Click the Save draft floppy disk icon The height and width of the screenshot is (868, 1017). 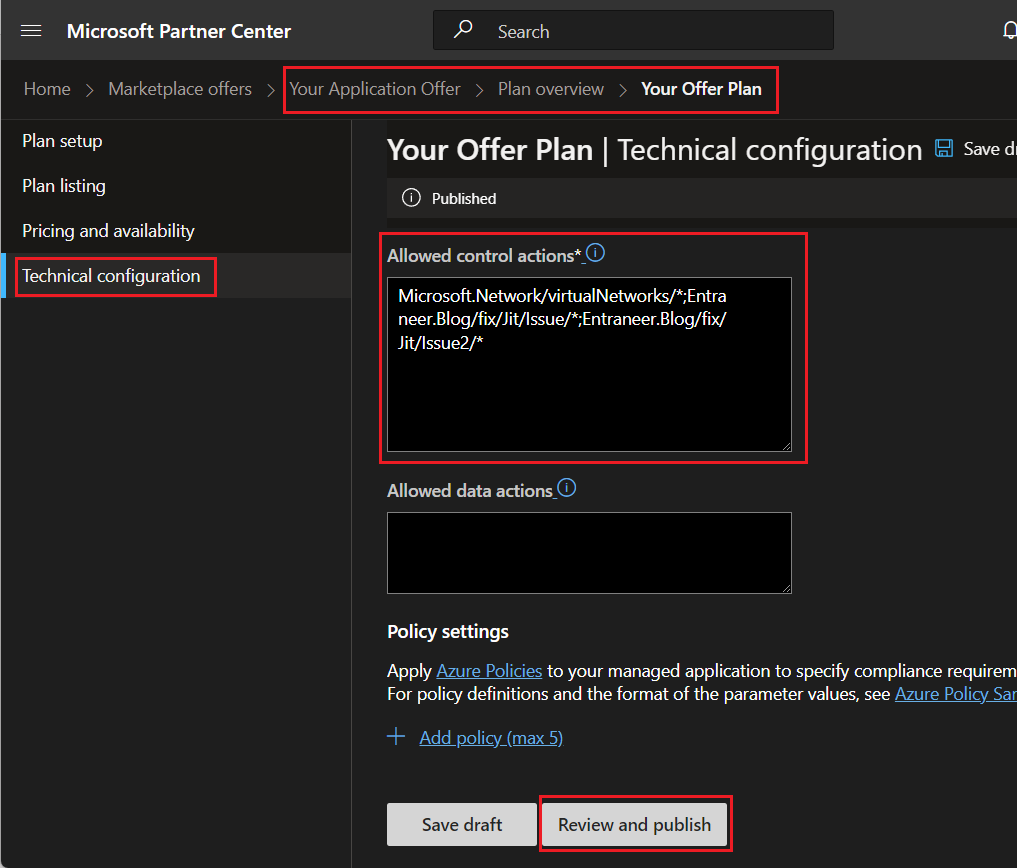click(x=944, y=149)
